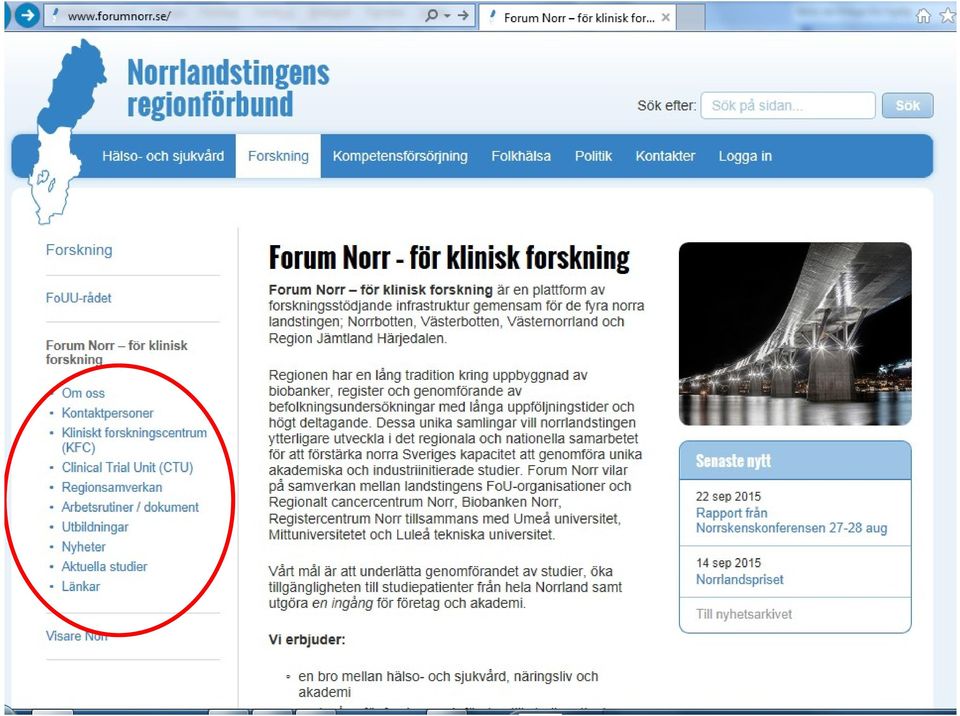Open the Forskning sidebar heading link
Image resolution: width=960 pixels, height=716 pixels.
click(x=79, y=250)
